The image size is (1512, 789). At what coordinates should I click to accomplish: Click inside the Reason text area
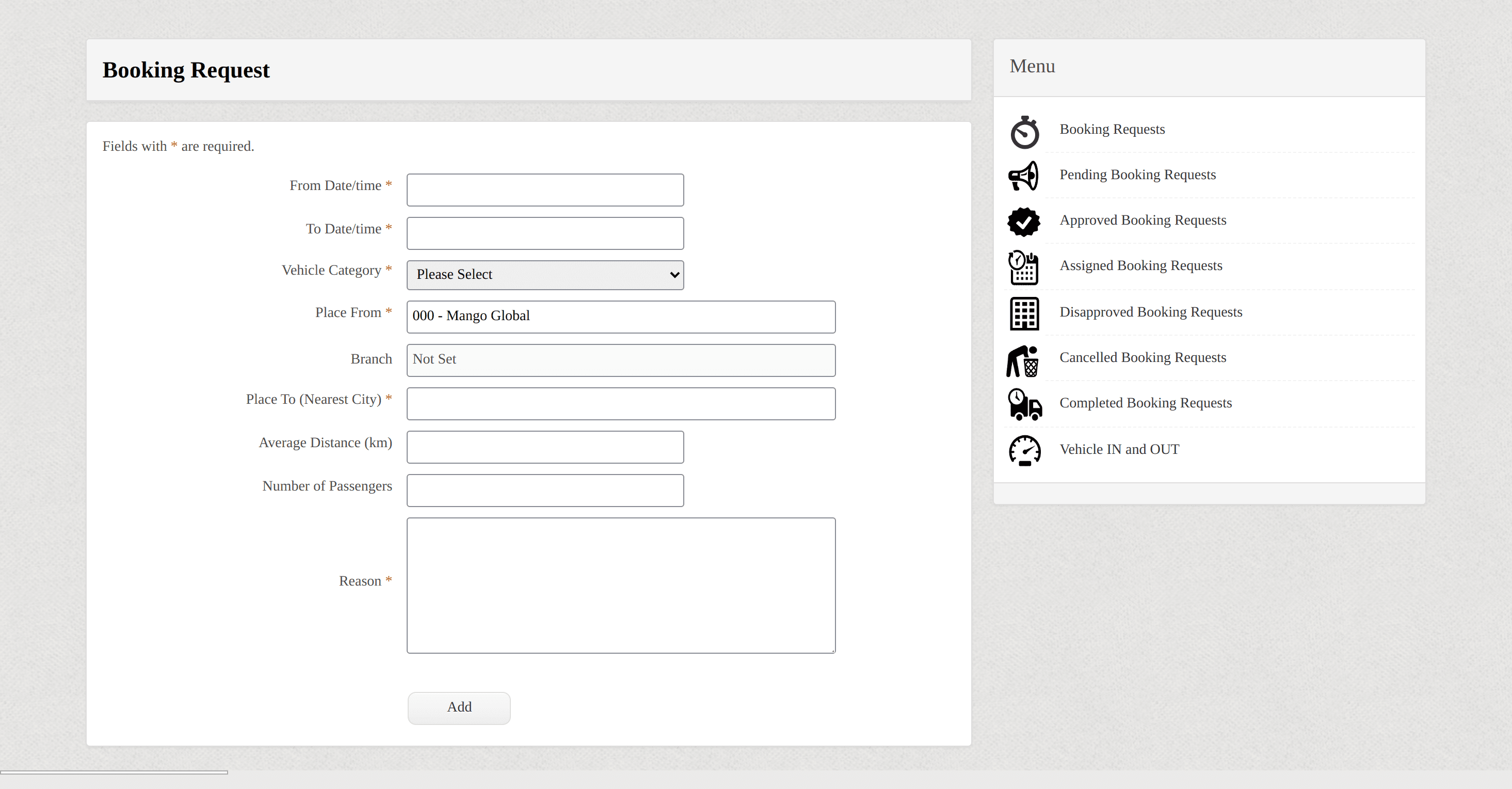click(621, 586)
